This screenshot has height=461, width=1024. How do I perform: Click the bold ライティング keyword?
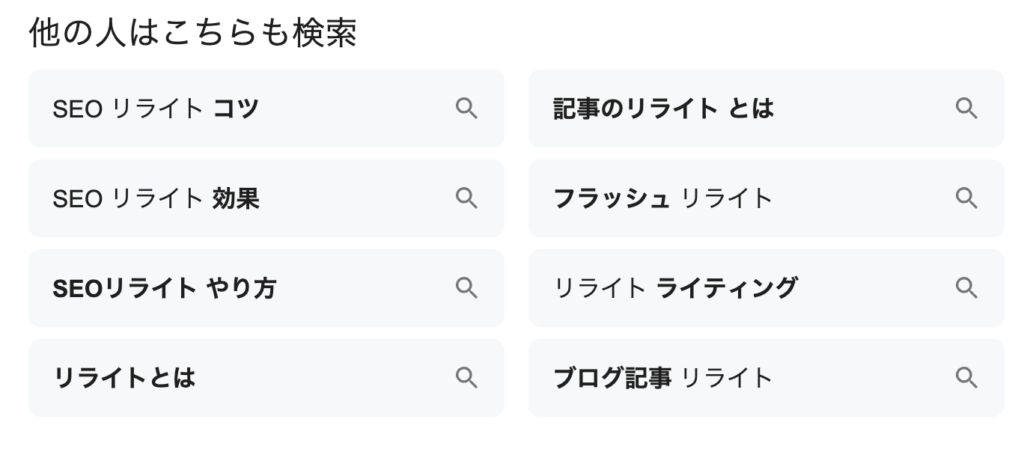(727, 289)
